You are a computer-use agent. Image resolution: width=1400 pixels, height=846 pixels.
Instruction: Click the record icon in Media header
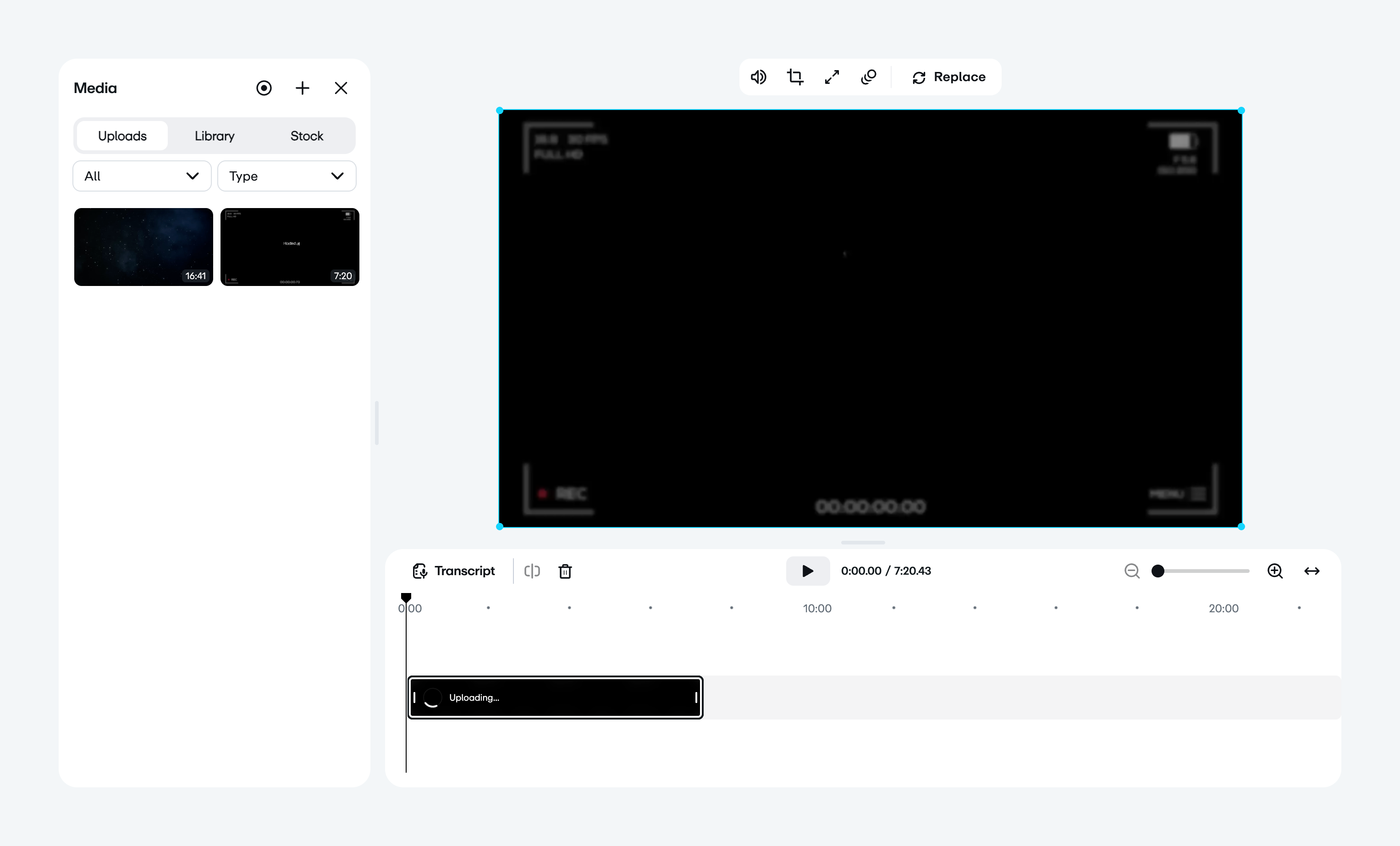point(264,88)
